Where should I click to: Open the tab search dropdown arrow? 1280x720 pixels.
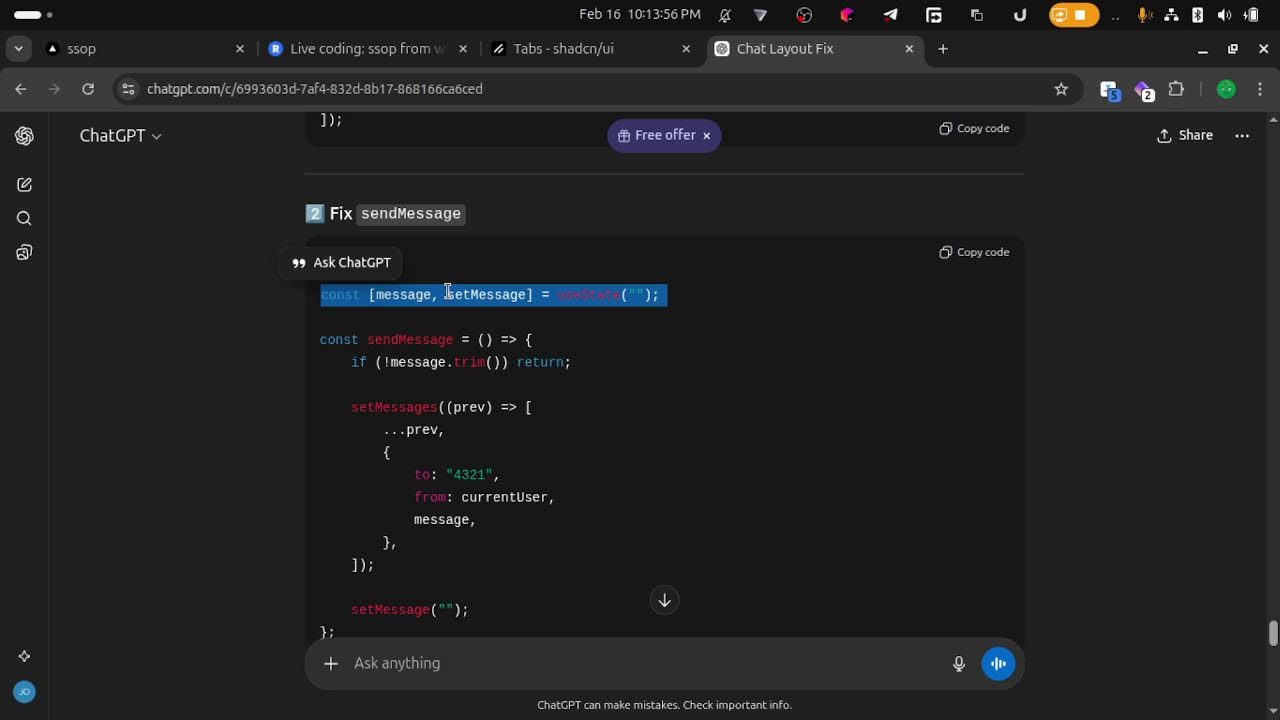18,49
